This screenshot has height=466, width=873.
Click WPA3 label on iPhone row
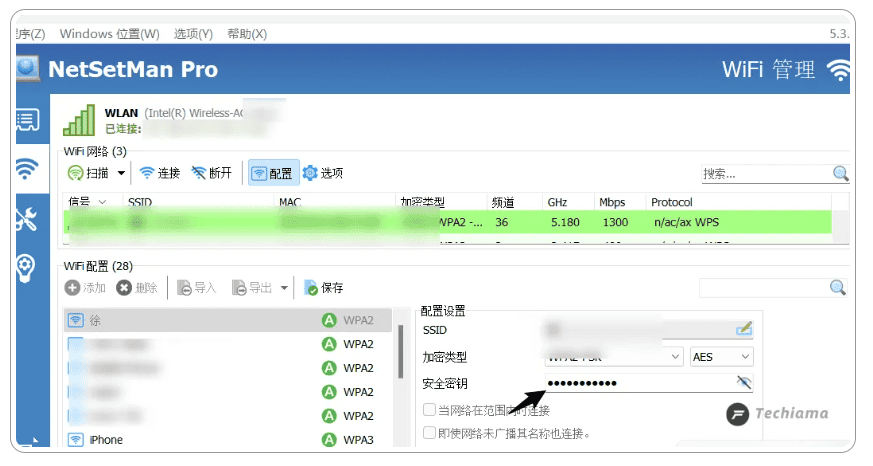pyautogui.click(x=359, y=440)
